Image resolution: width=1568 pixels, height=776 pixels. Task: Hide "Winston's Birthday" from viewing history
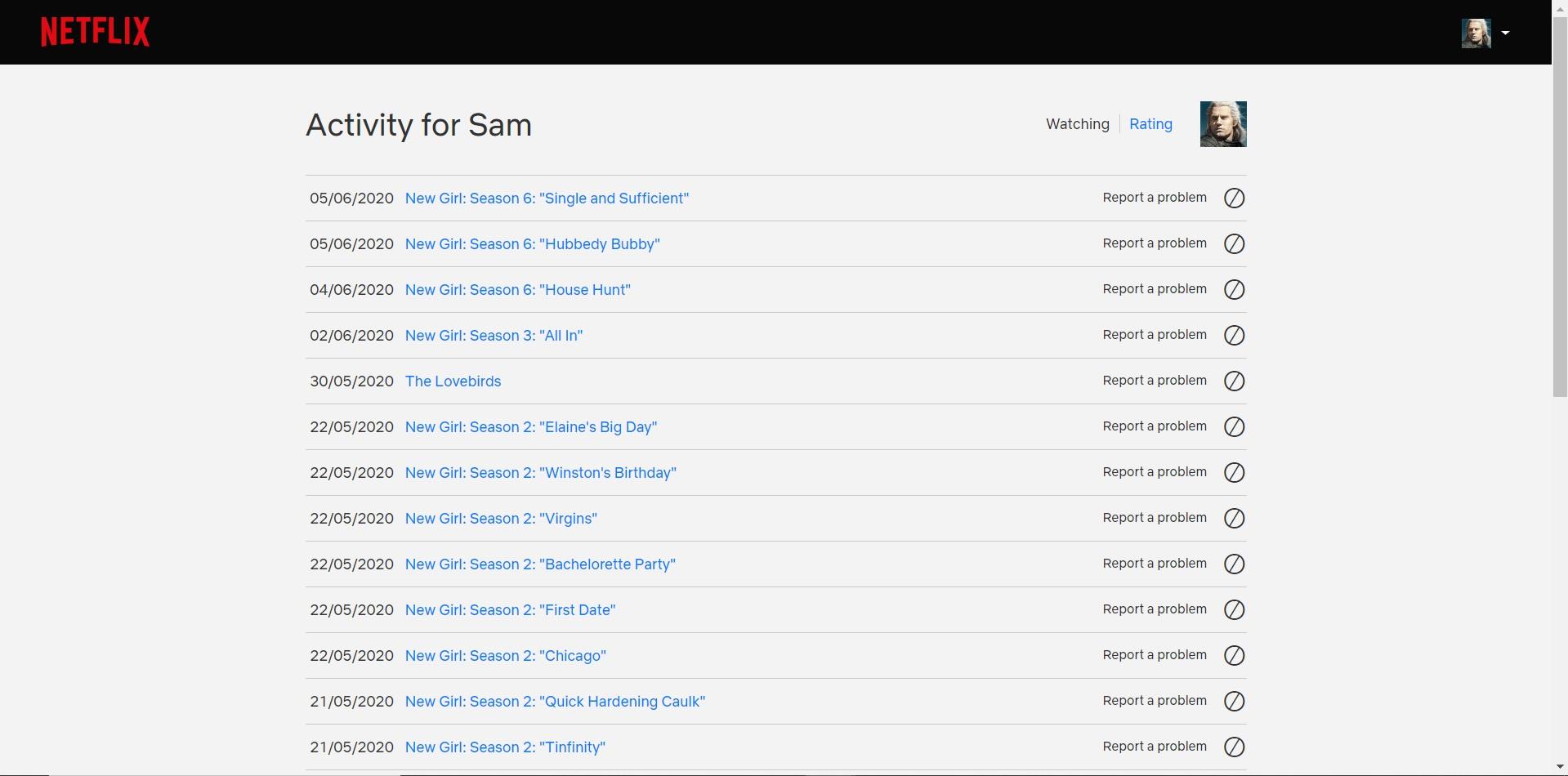click(x=1234, y=472)
